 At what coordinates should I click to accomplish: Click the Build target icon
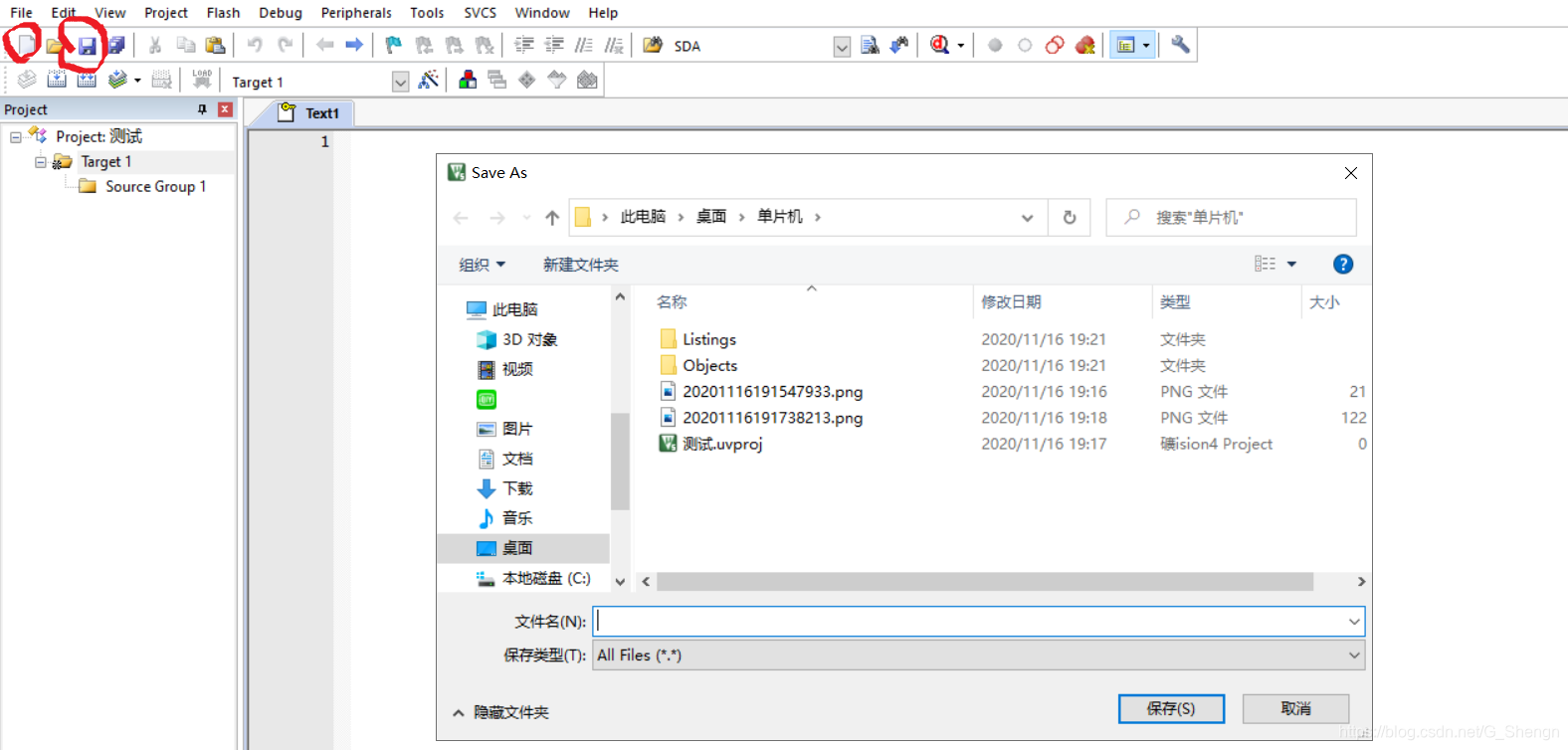click(57, 81)
